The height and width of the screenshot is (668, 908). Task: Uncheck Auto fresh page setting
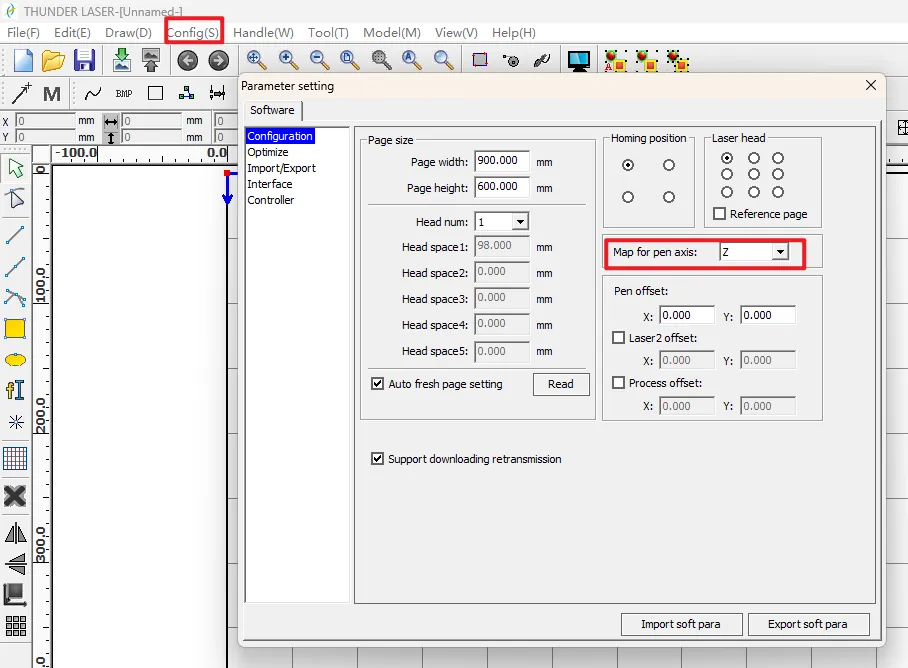(378, 384)
